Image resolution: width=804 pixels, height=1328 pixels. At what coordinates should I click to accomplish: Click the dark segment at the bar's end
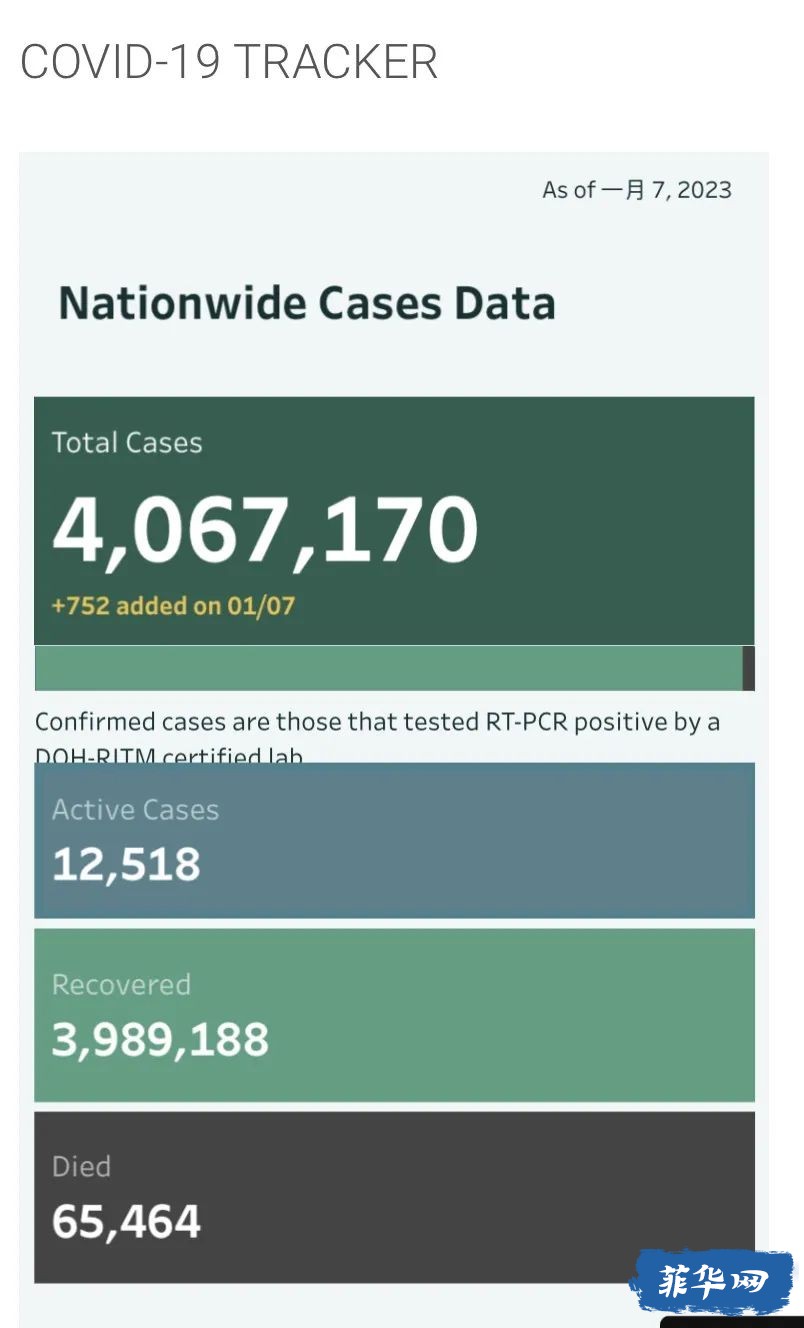coord(748,668)
